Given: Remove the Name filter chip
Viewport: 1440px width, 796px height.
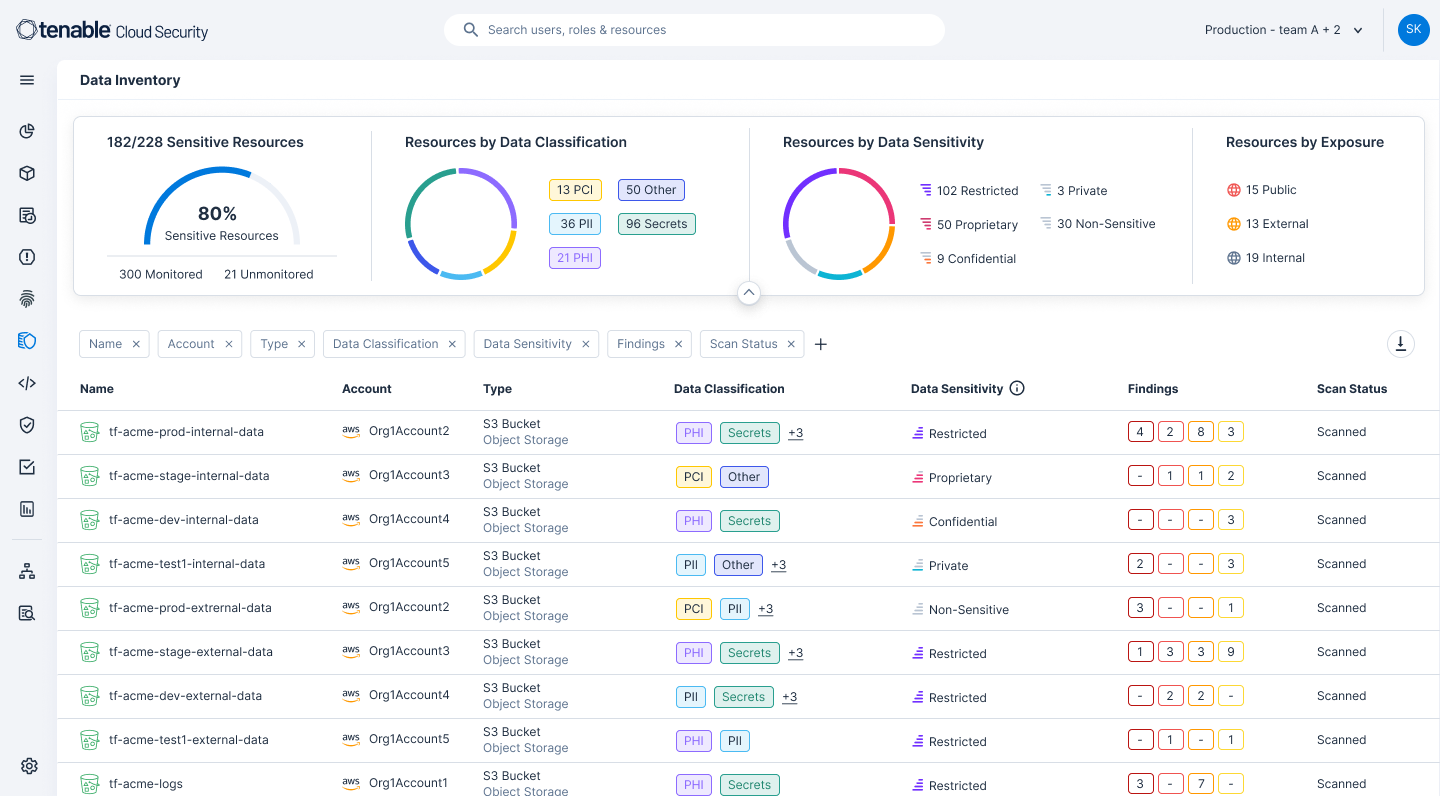Looking at the screenshot, I should point(136,344).
